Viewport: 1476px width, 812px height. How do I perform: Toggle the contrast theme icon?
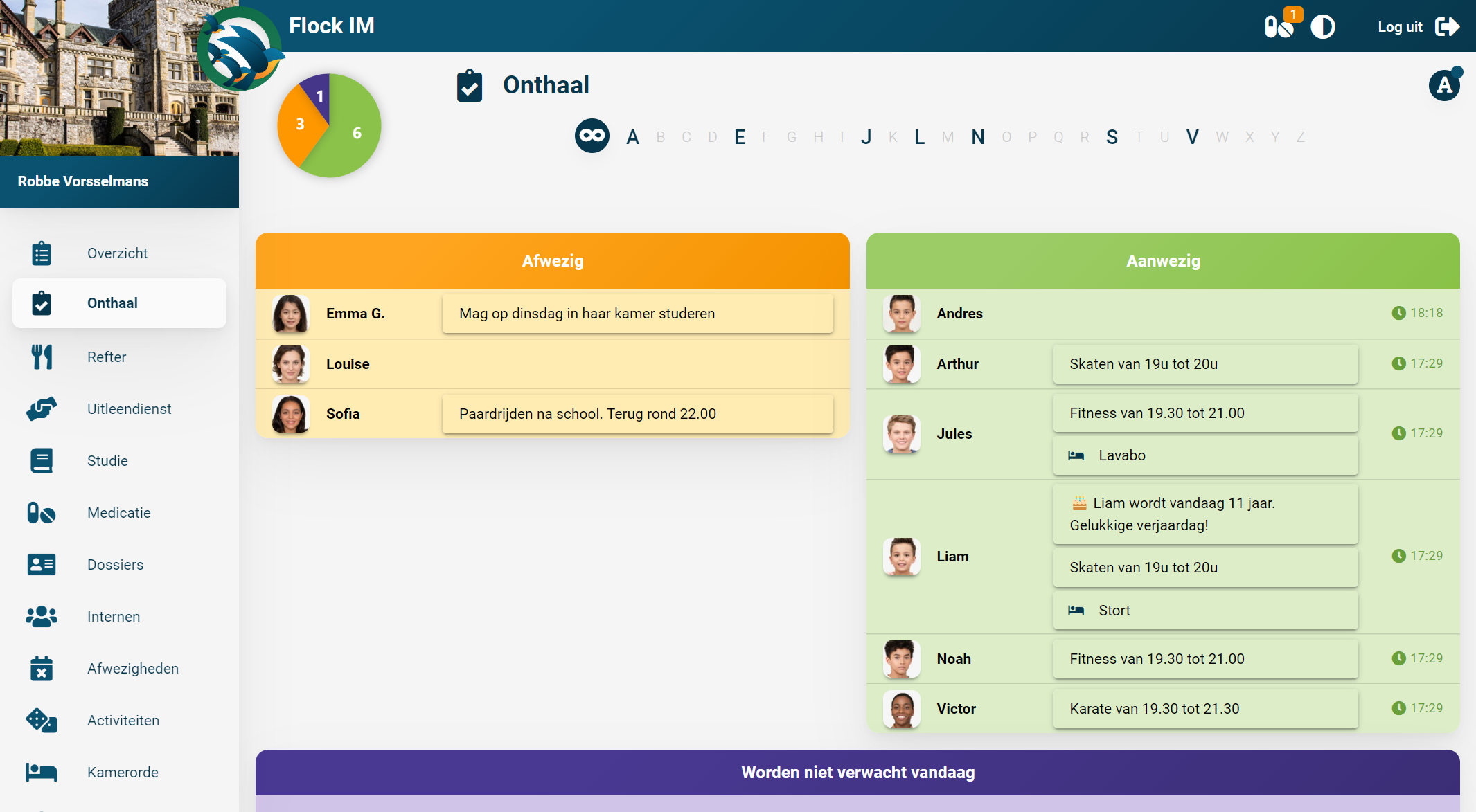point(1322,27)
